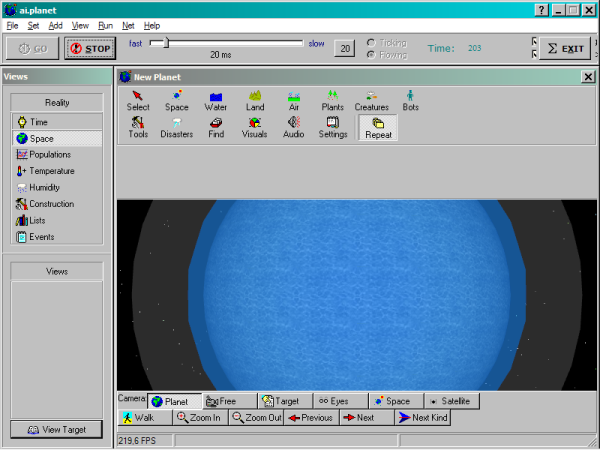600x450 pixels.
Task: Open the Visuals tool
Action: 254,127
